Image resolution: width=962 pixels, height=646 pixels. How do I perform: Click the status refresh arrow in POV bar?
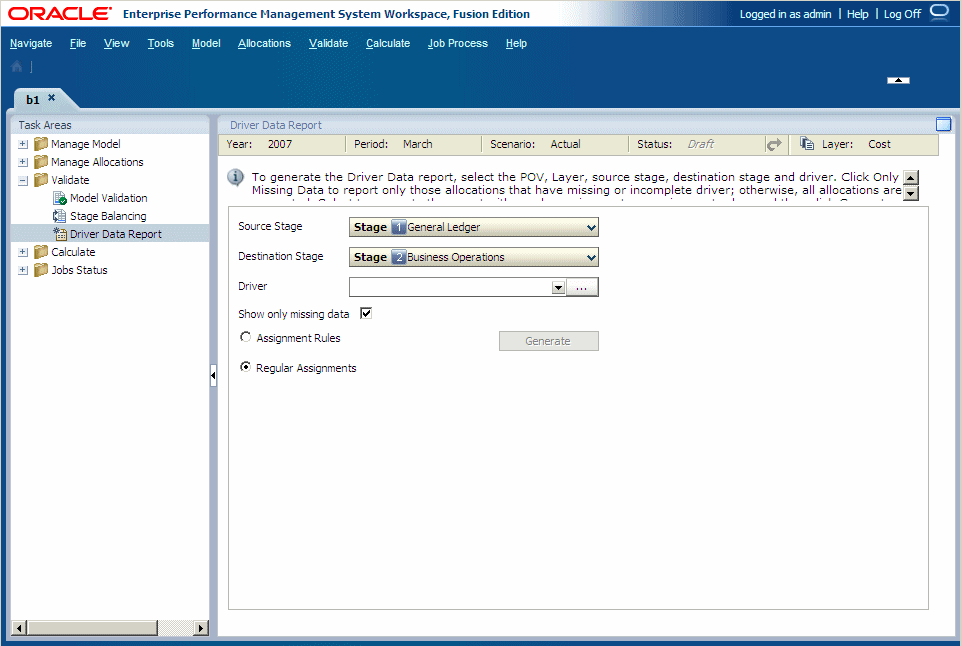click(775, 143)
